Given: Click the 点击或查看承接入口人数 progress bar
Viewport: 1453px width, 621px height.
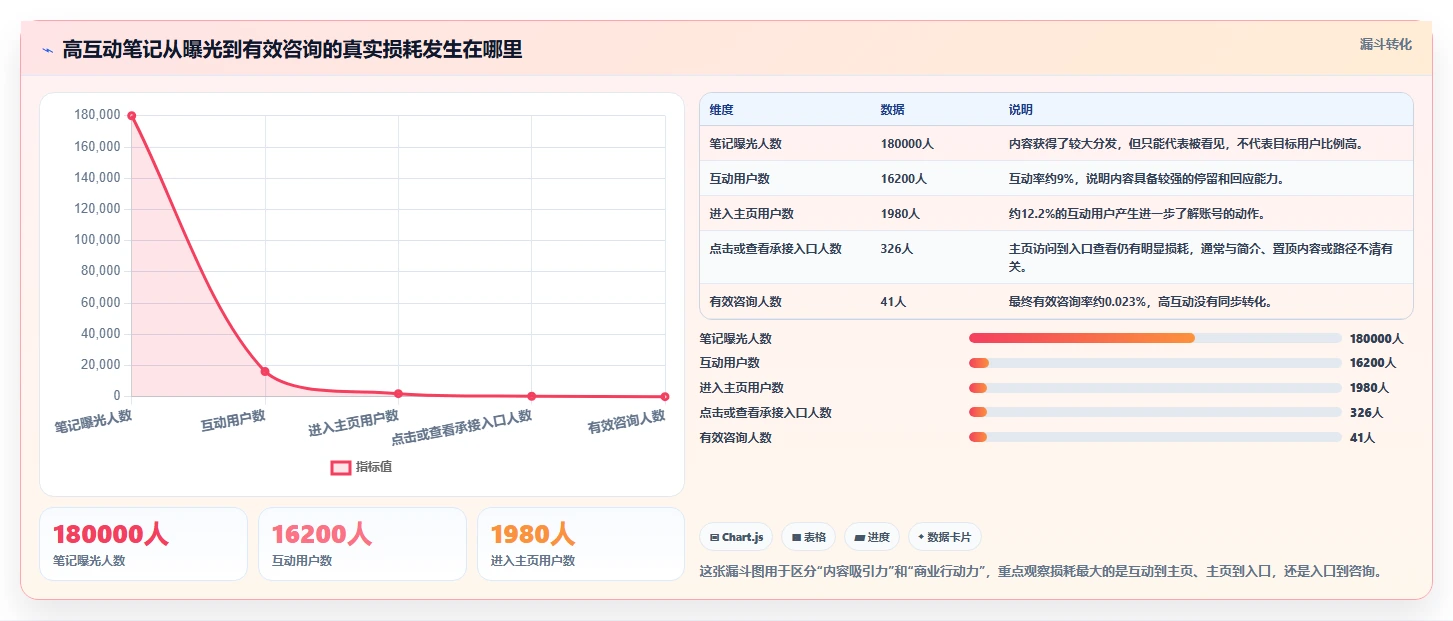Looking at the screenshot, I should click(1155, 412).
